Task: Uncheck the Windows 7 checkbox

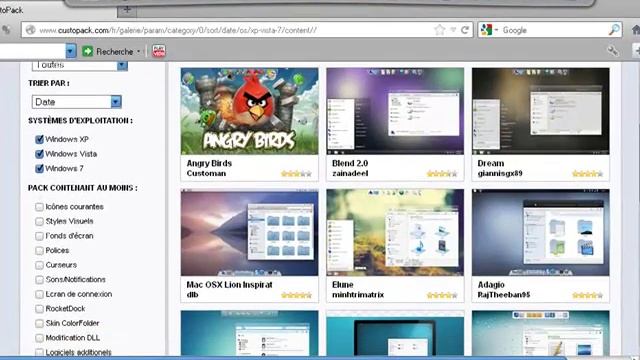Action: [39, 168]
